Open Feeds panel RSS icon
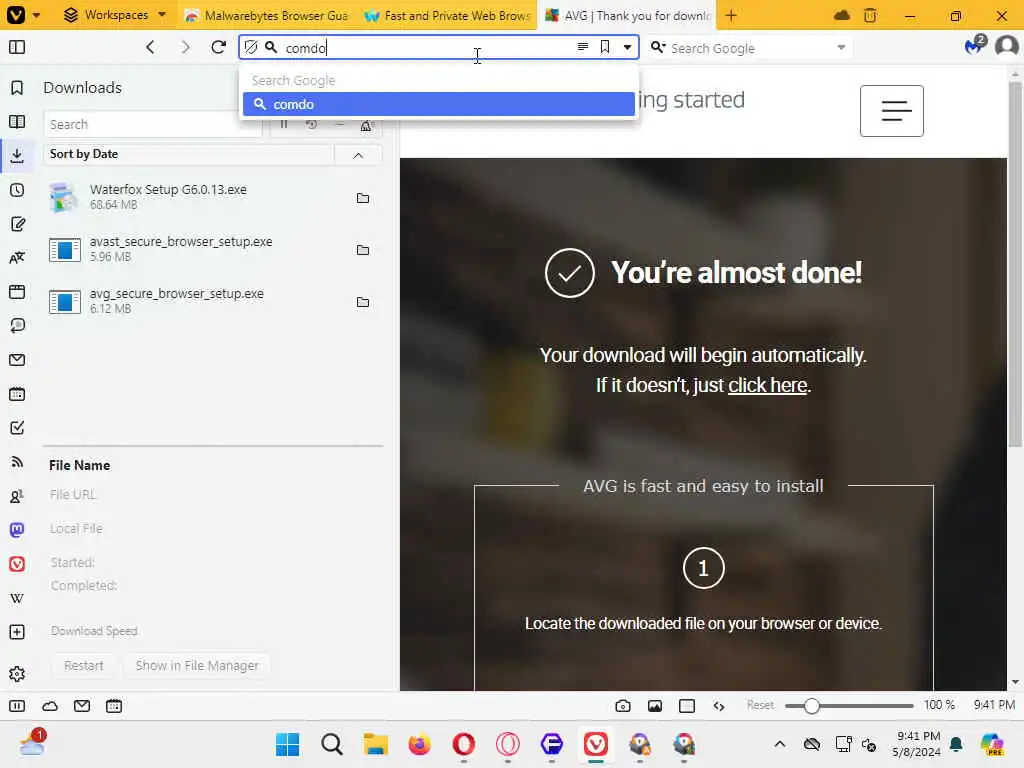1024x768 pixels. coord(17,462)
